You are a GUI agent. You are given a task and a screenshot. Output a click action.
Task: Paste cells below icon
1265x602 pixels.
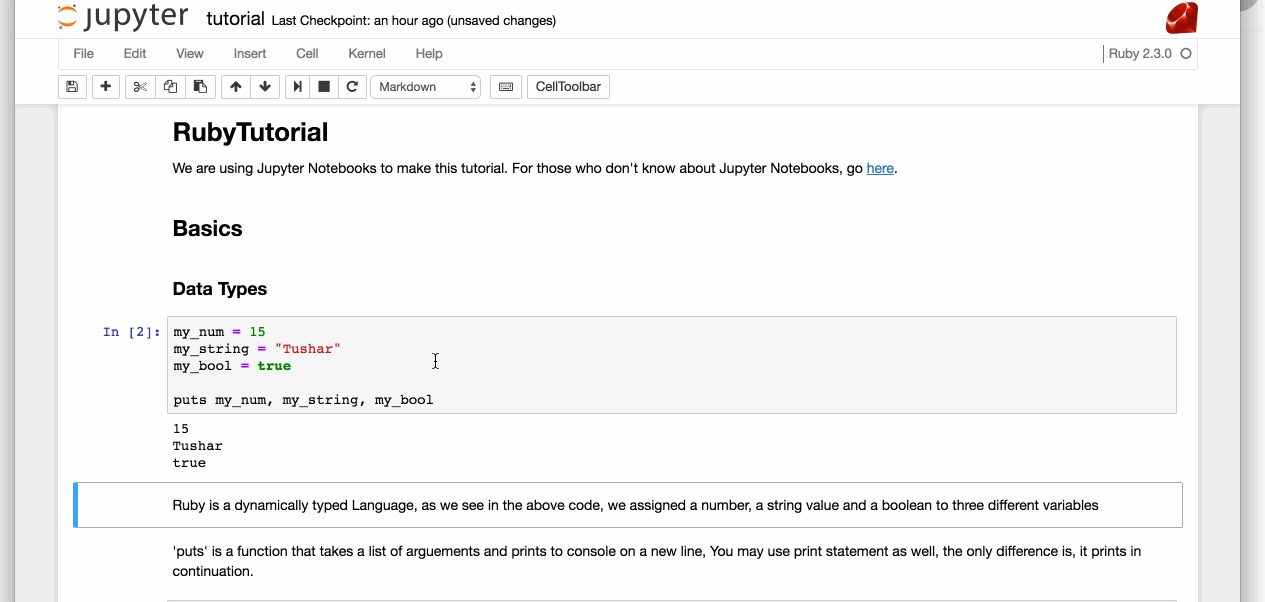point(200,87)
